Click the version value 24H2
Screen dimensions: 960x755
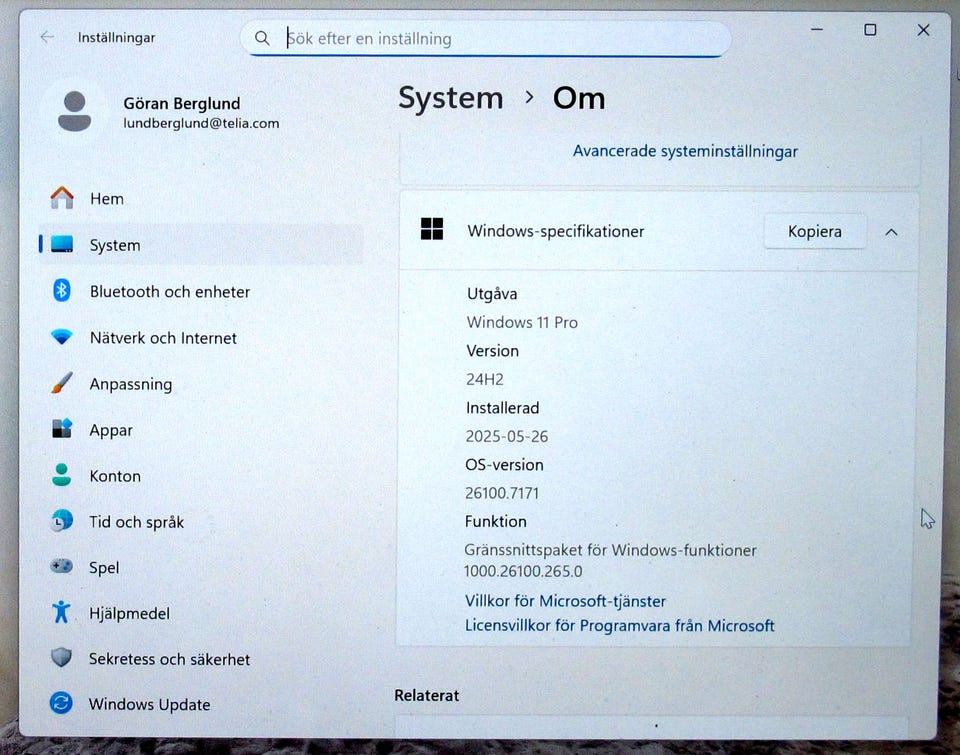pyautogui.click(x=485, y=380)
